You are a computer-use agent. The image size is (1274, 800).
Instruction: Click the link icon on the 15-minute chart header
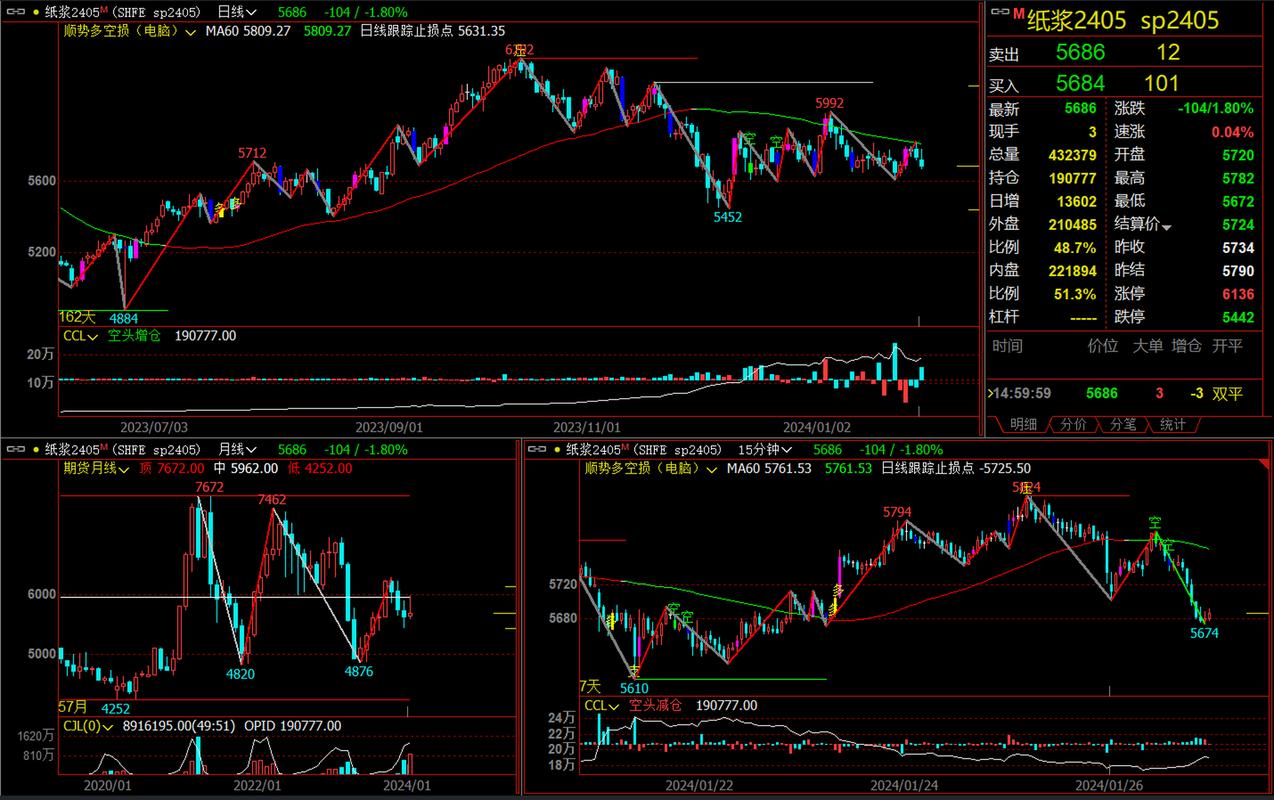(538, 450)
